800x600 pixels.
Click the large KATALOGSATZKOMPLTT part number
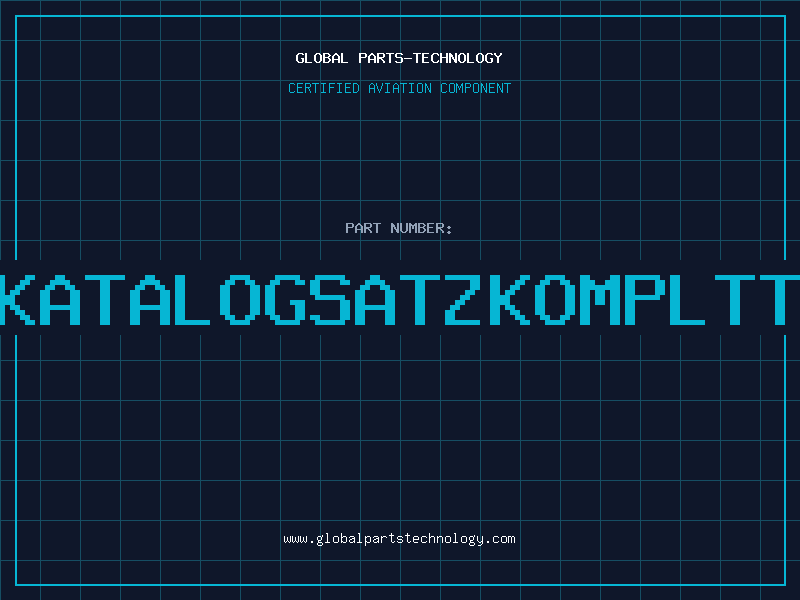(400, 300)
